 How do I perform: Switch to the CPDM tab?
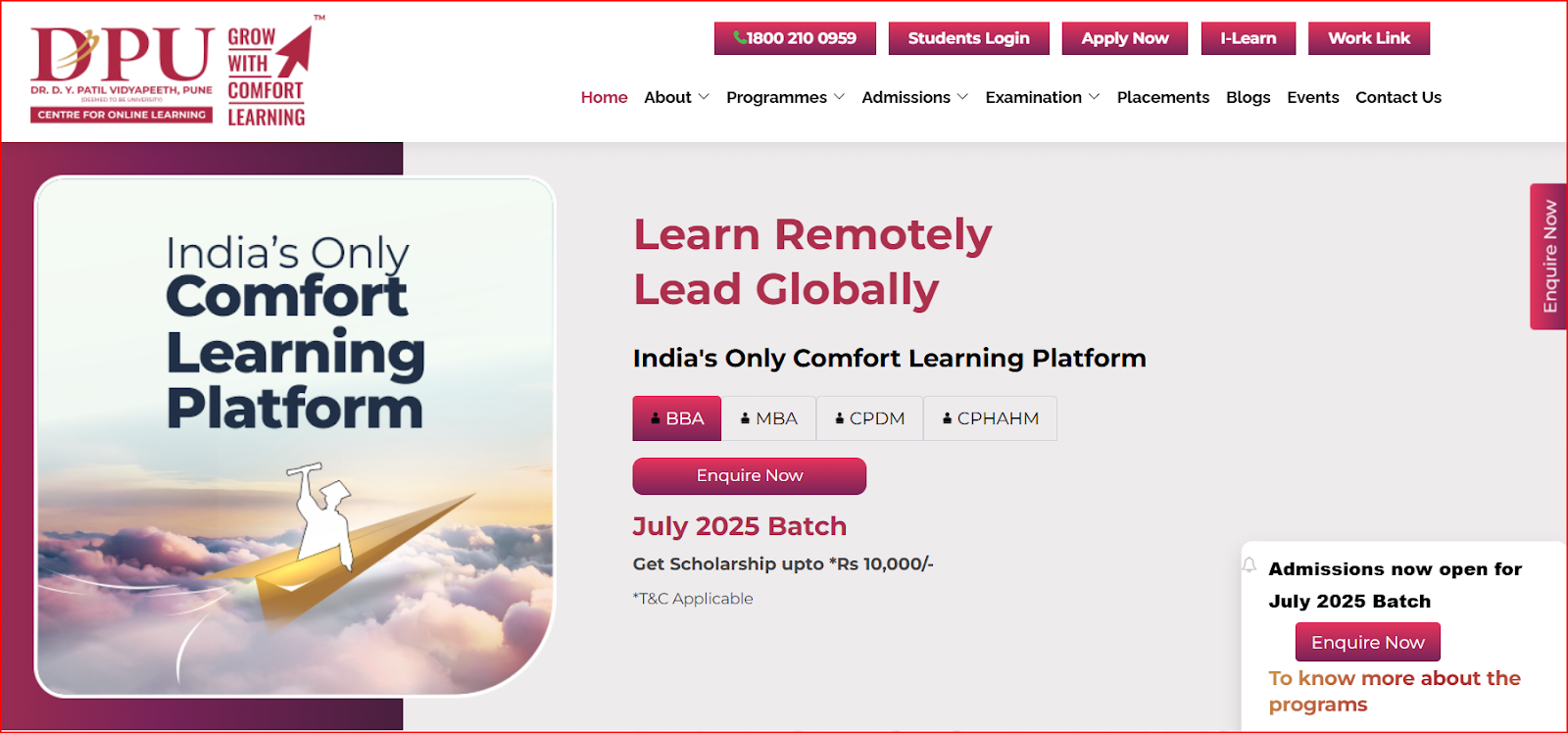[870, 418]
